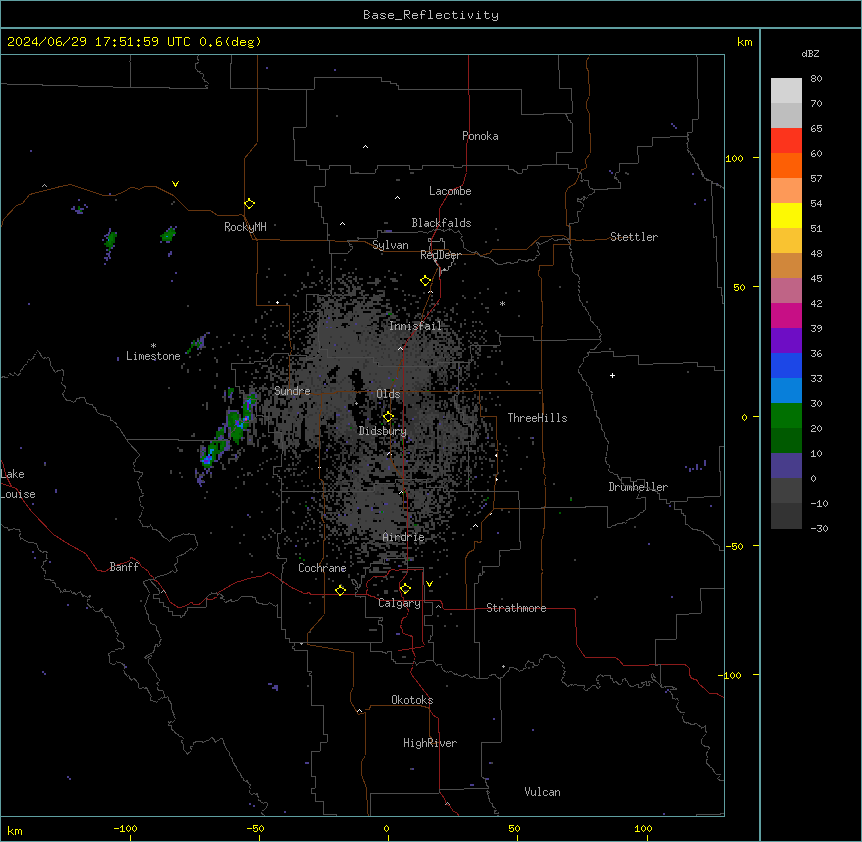Click the Okotoks label
862x842 pixels.
coord(412,700)
